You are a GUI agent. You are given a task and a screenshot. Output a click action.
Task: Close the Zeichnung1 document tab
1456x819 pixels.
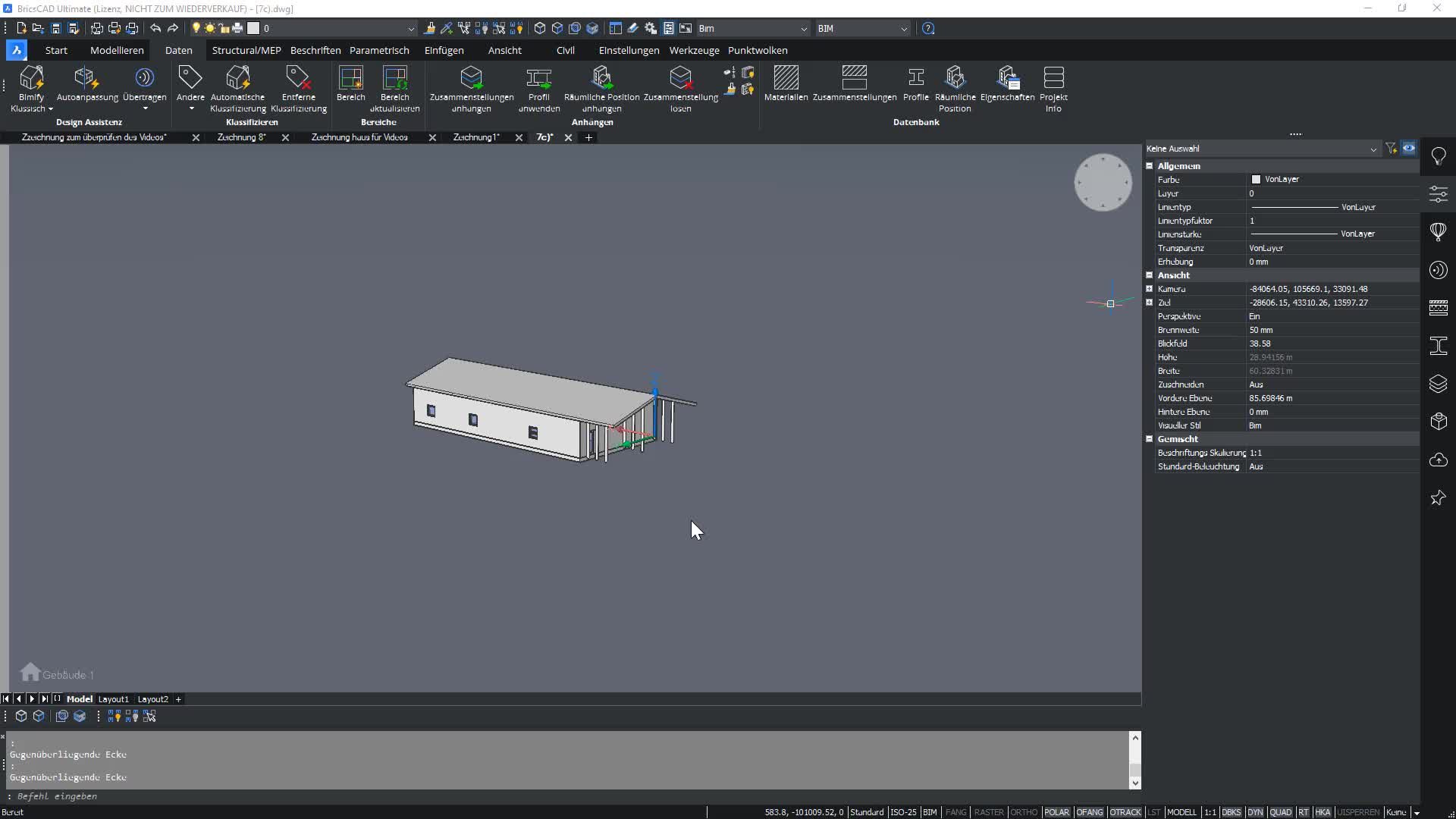coord(519,137)
